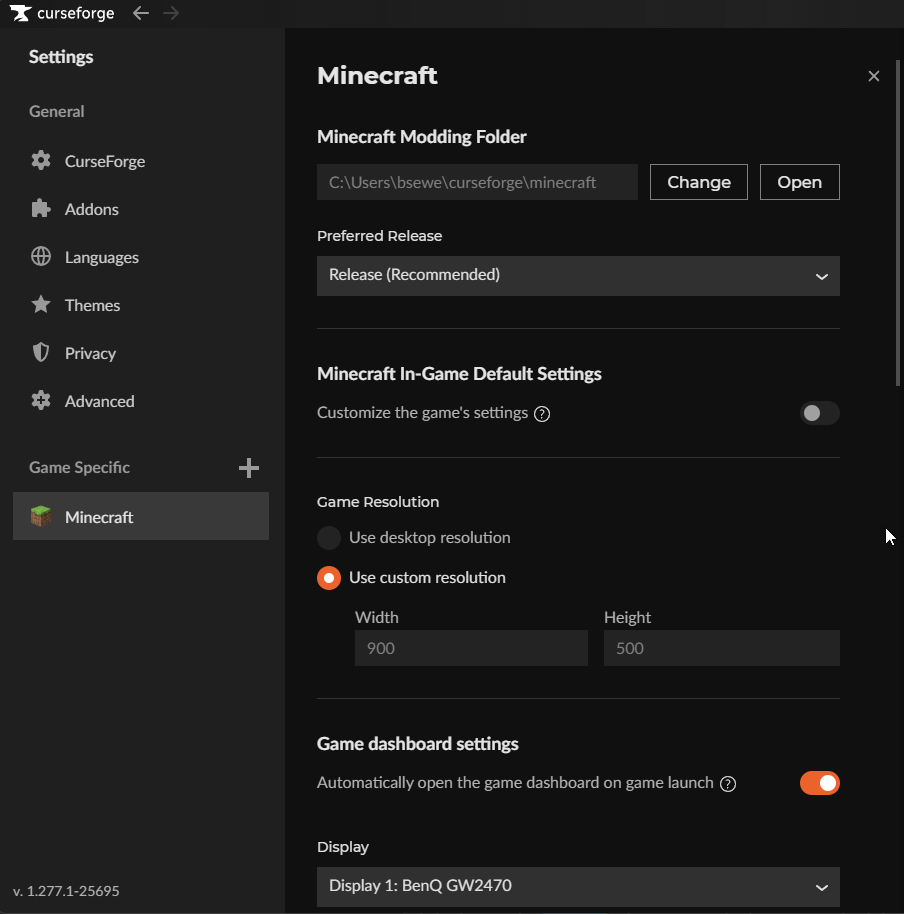Select Minecraft under Game Specific
The image size is (904, 914).
140,516
